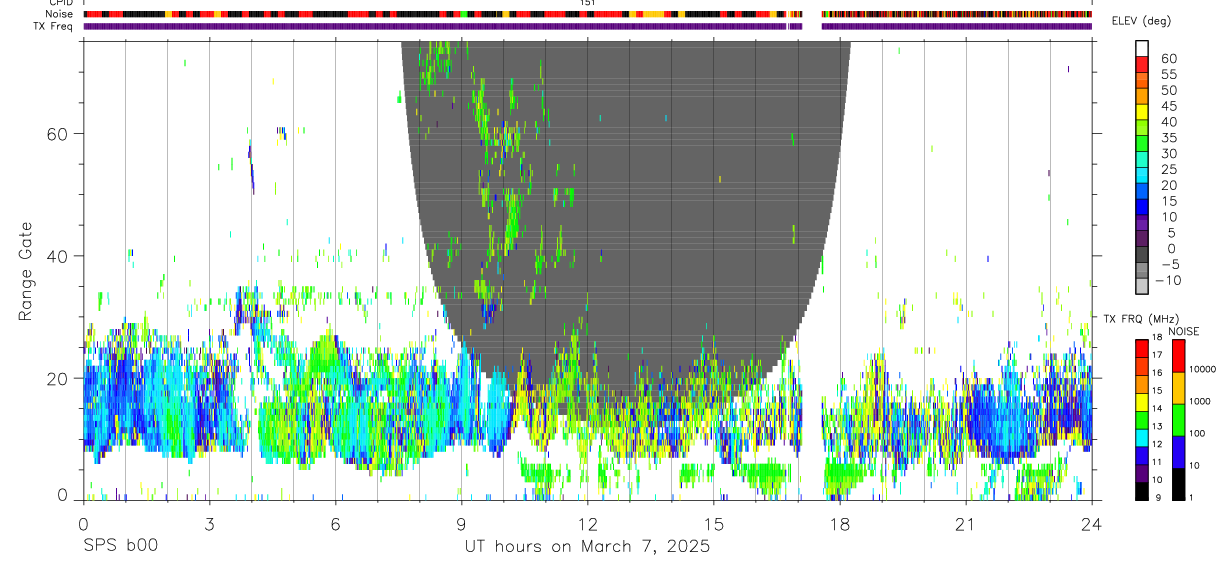
Task: Click the orange 1000 NOISE legend swatch
Action: 1178,386
